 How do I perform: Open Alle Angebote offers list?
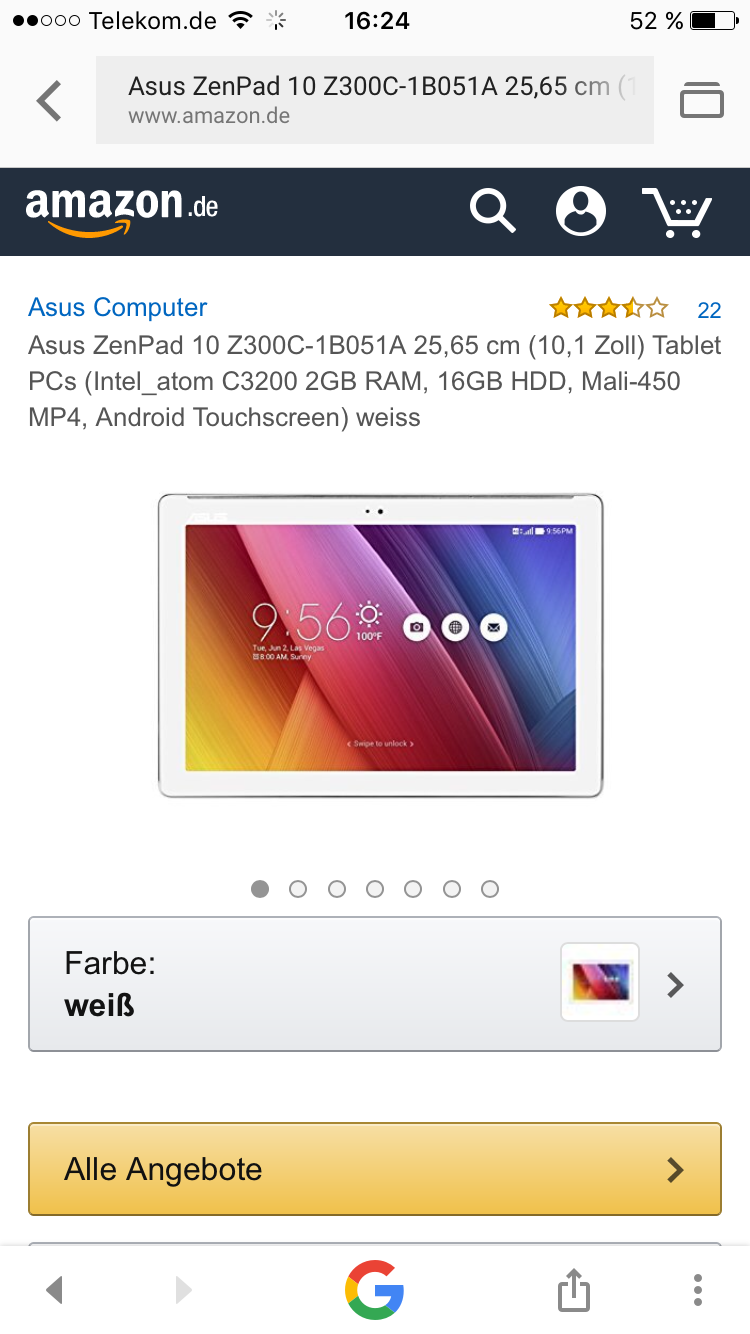375,1169
